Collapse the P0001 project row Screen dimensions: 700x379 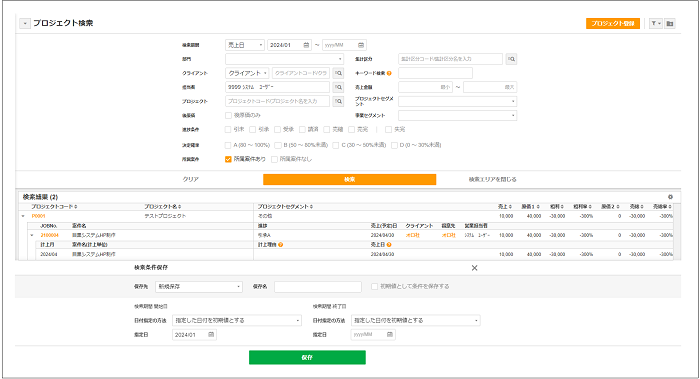pos(23,216)
